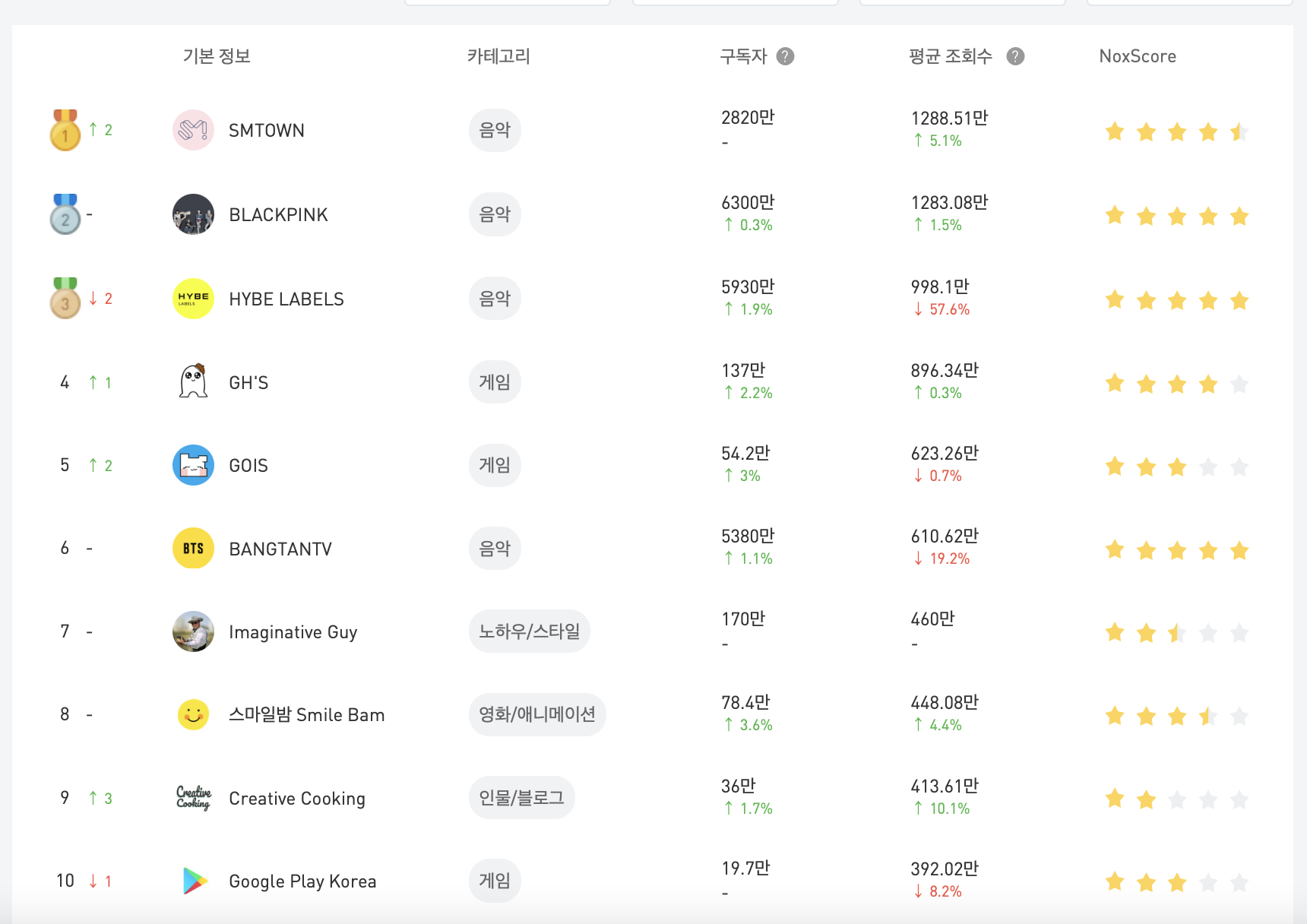Click the BLACKPINK channel profile image
Viewport: 1307px width, 924px height.
193,214
